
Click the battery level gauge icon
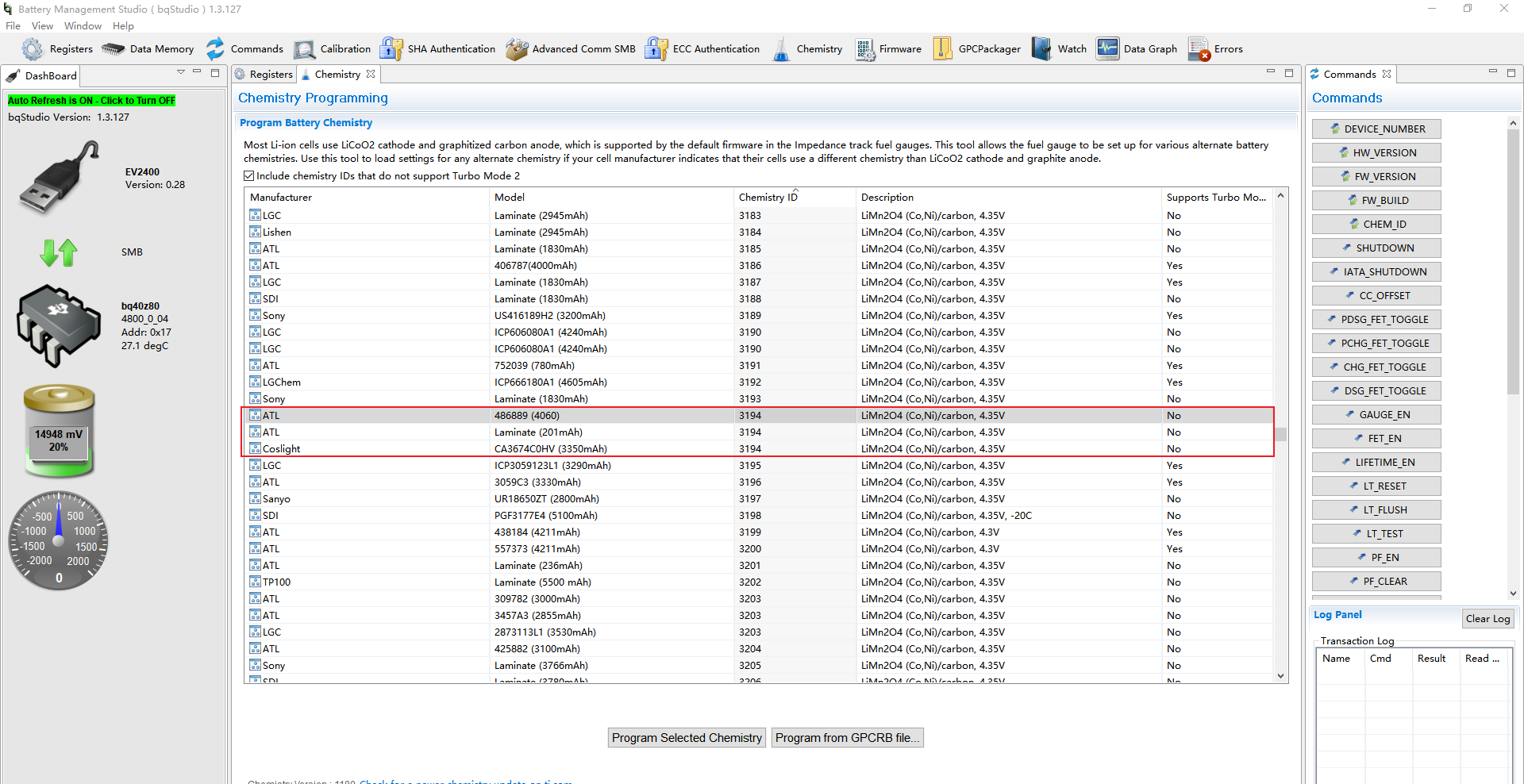59,431
